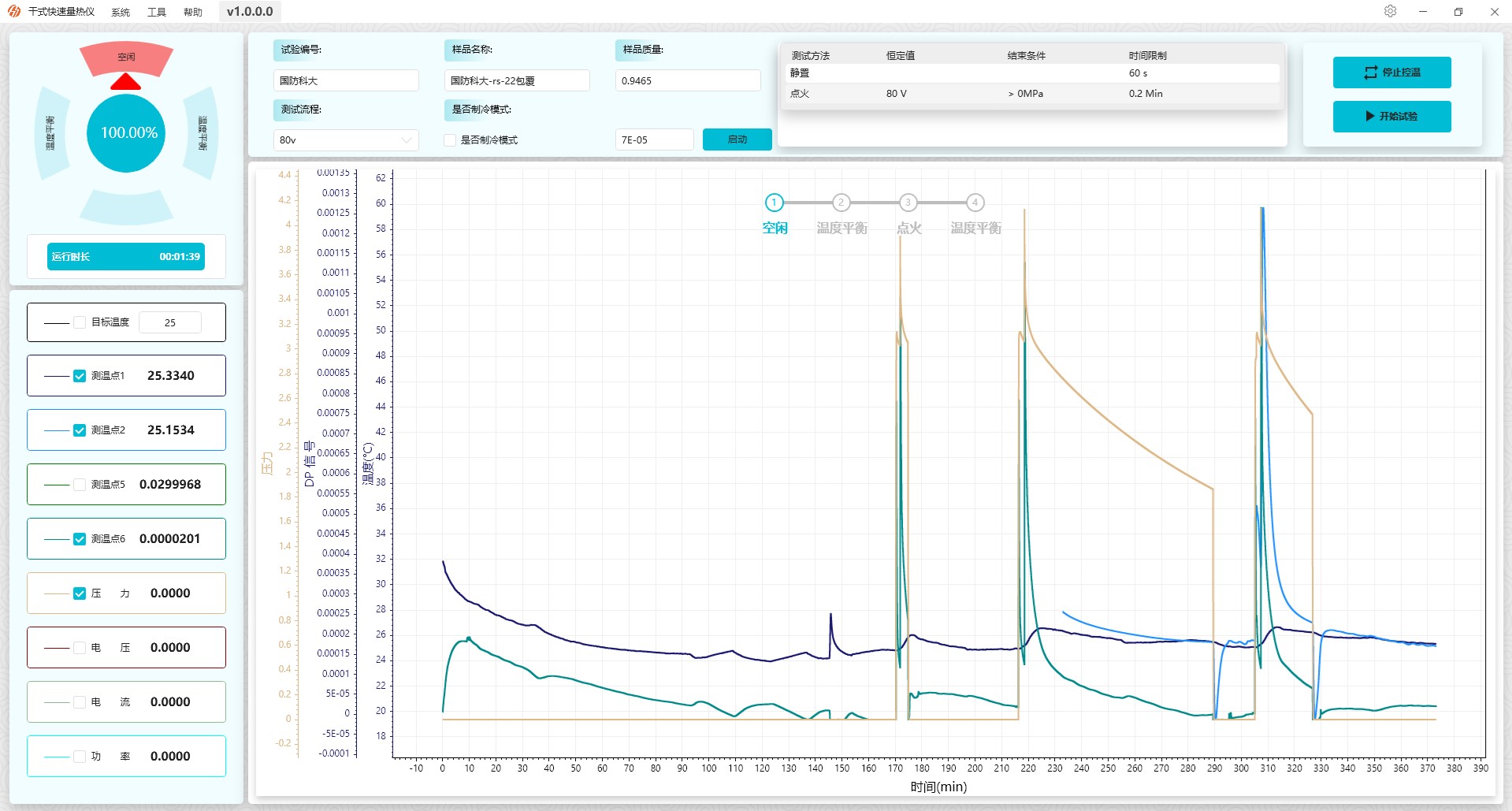The height and width of the screenshot is (811, 1512).
Task: Tick the 是否制冷模式 checkbox
Action: point(450,140)
